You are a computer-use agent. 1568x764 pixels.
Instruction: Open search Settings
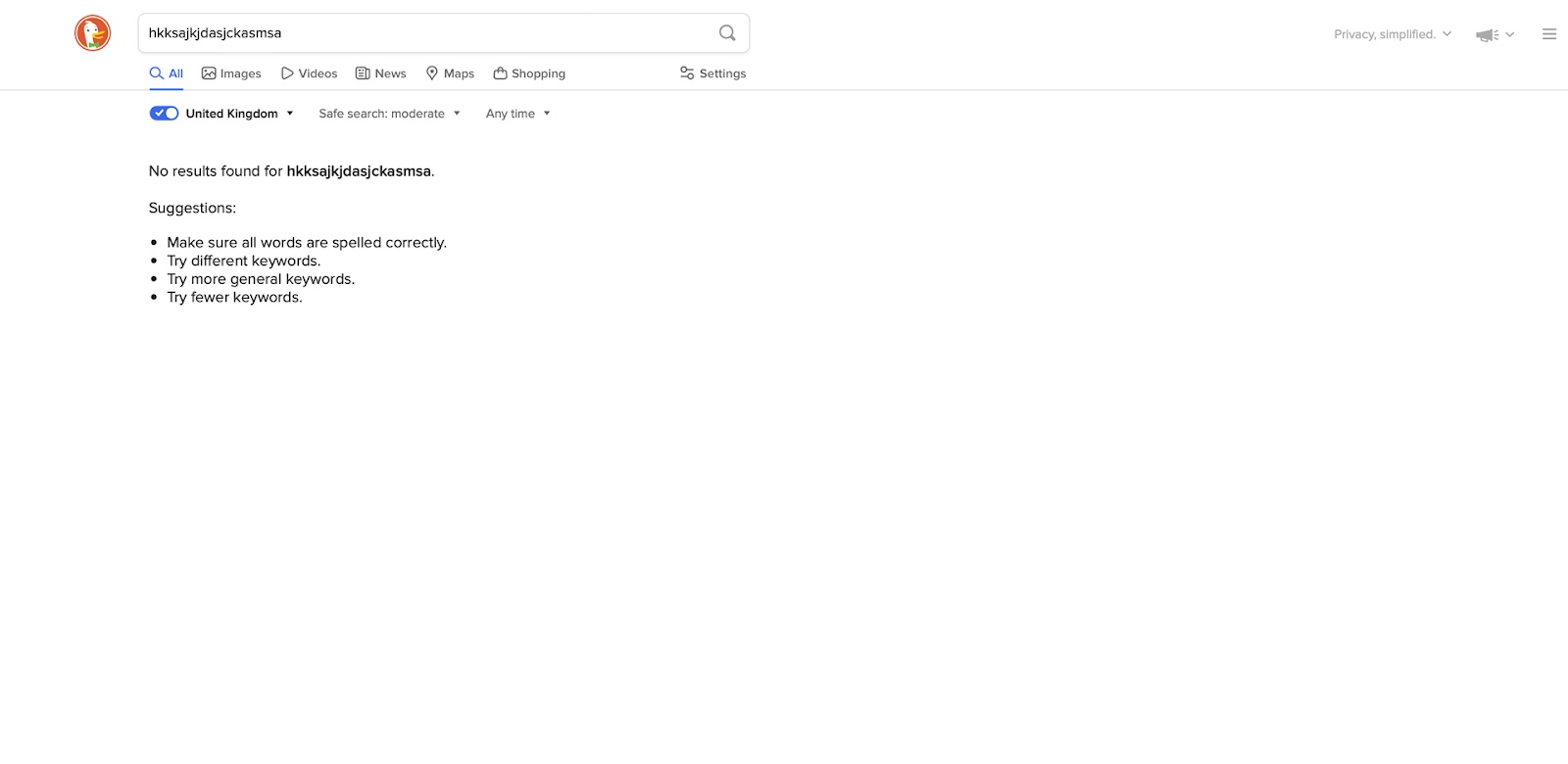pos(712,73)
